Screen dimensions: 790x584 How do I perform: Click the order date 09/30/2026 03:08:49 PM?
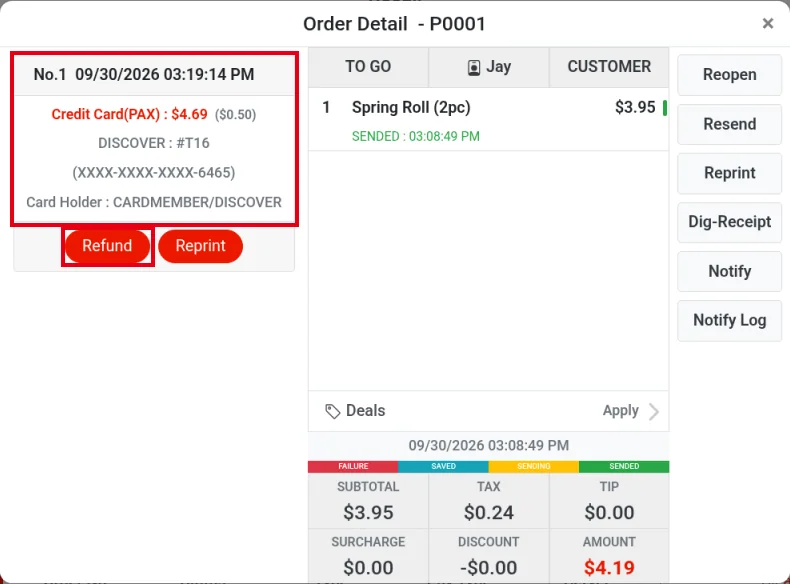tap(489, 445)
